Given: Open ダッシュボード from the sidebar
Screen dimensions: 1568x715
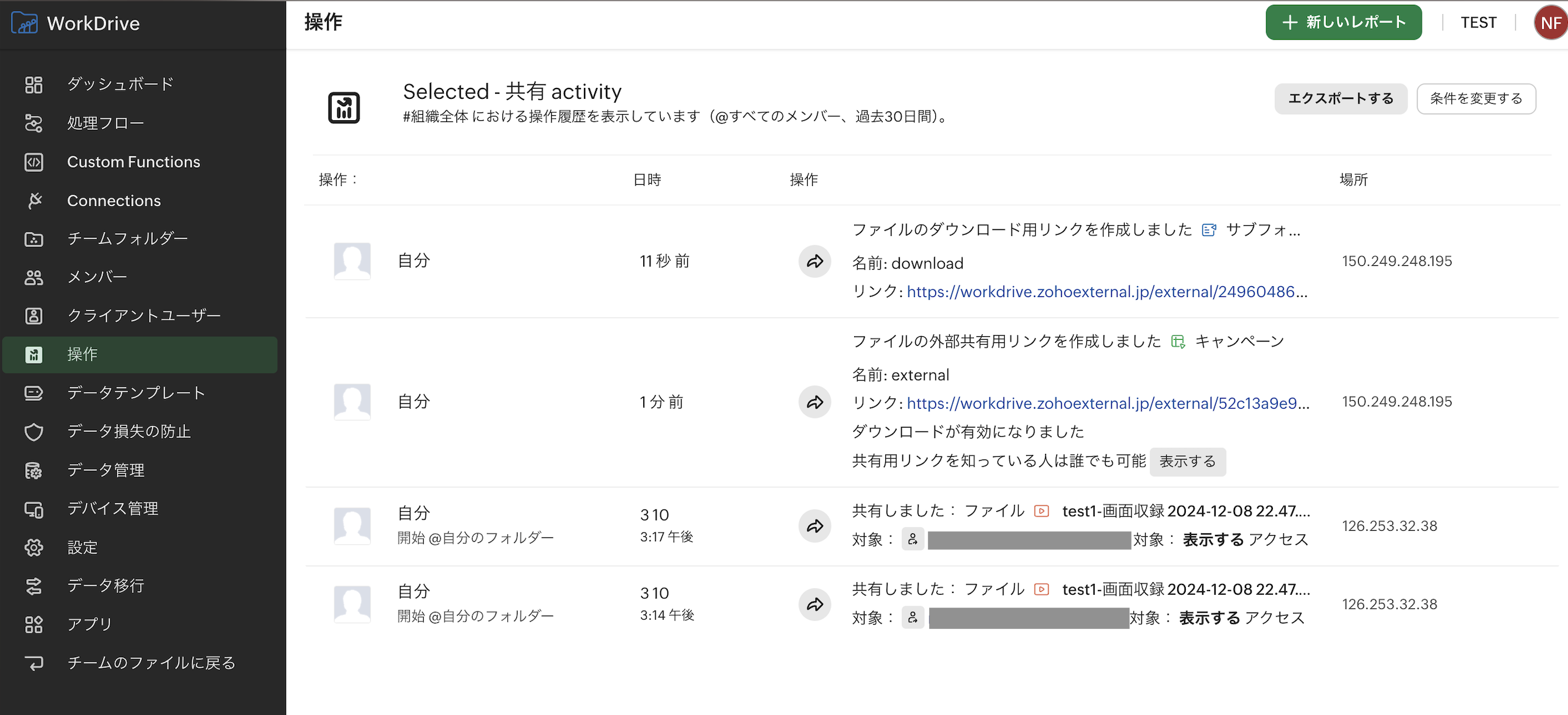Looking at the screenshot, I should click(120, 84).
